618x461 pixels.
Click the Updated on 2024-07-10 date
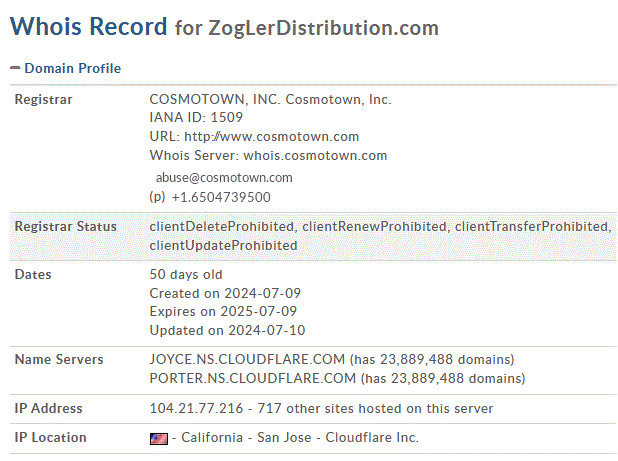pyautogui.click(x=225, y=330)
